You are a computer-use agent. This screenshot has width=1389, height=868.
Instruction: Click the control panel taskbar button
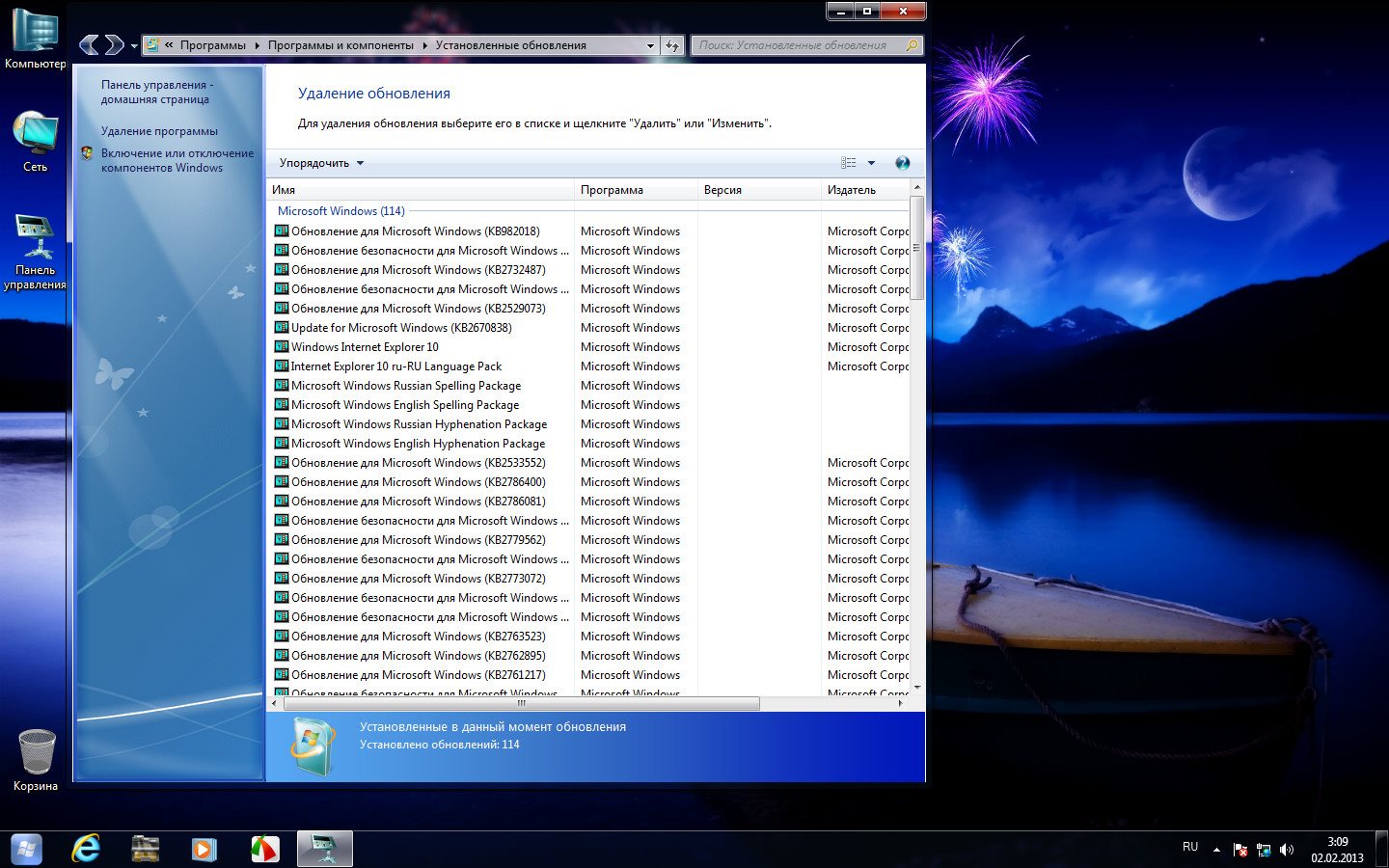[325, 850]
